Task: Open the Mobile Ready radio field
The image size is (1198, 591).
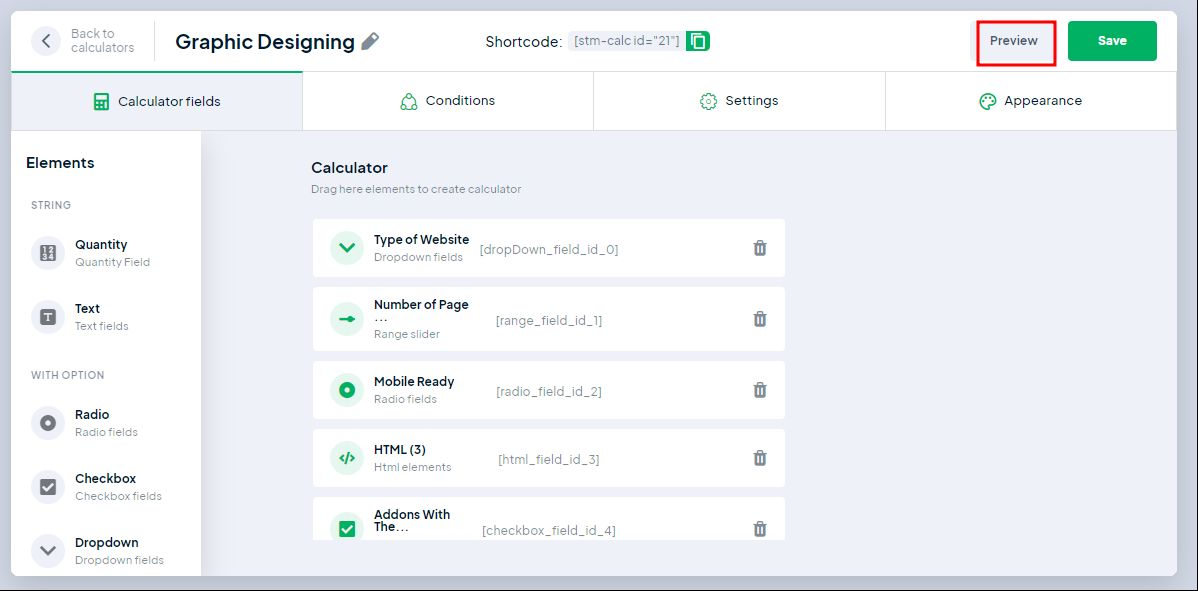Action: tap(414, 390)
